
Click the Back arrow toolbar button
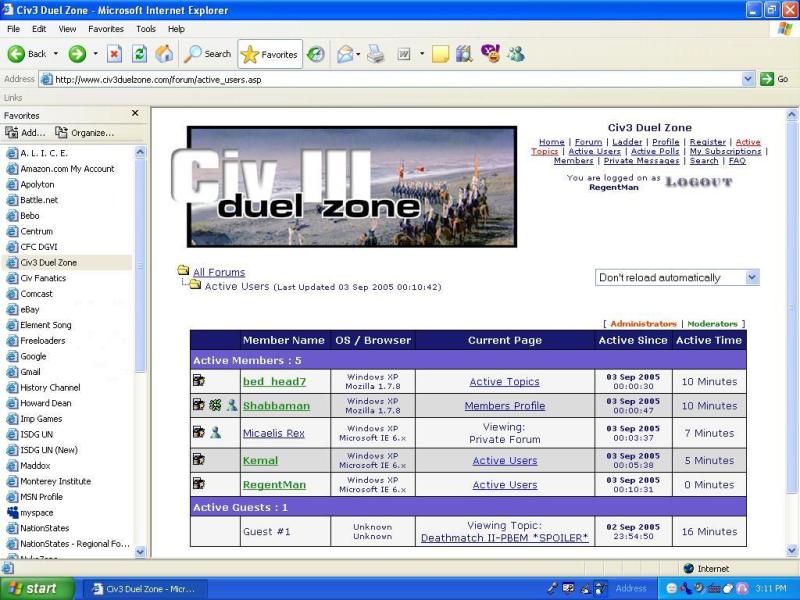[x=27, y=54]
